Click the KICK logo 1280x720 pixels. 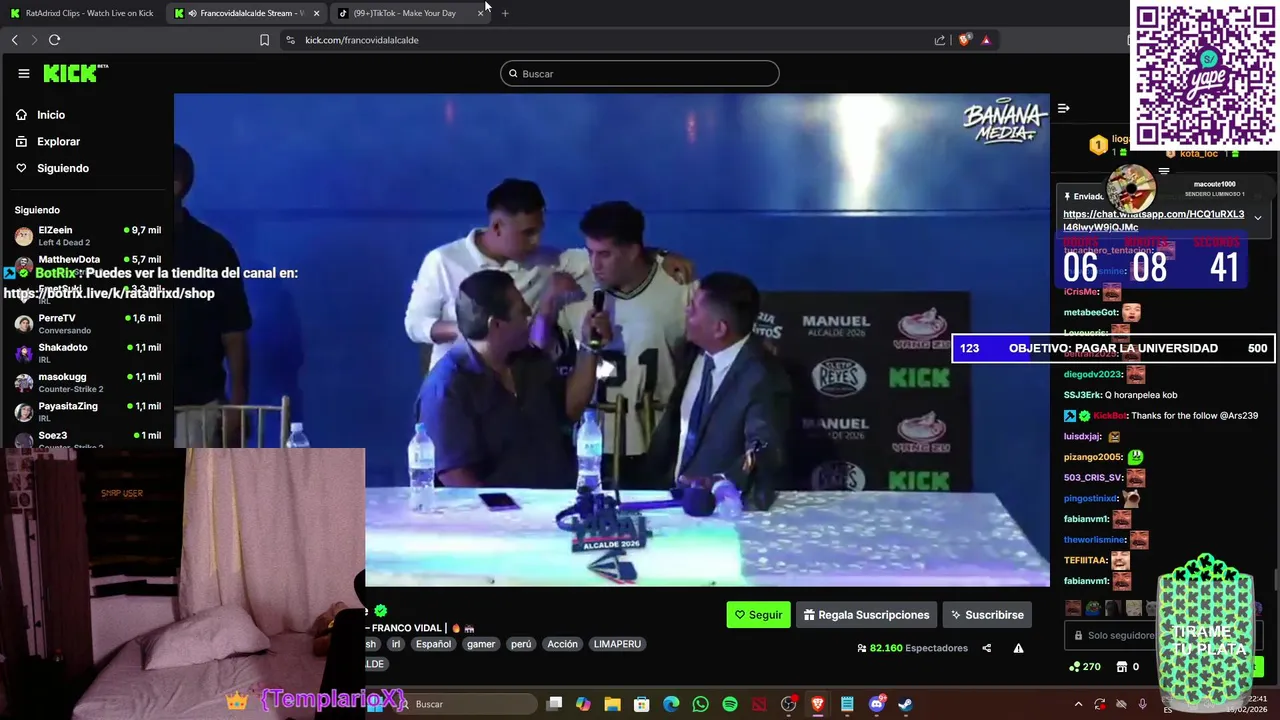[x=75, y=73]
